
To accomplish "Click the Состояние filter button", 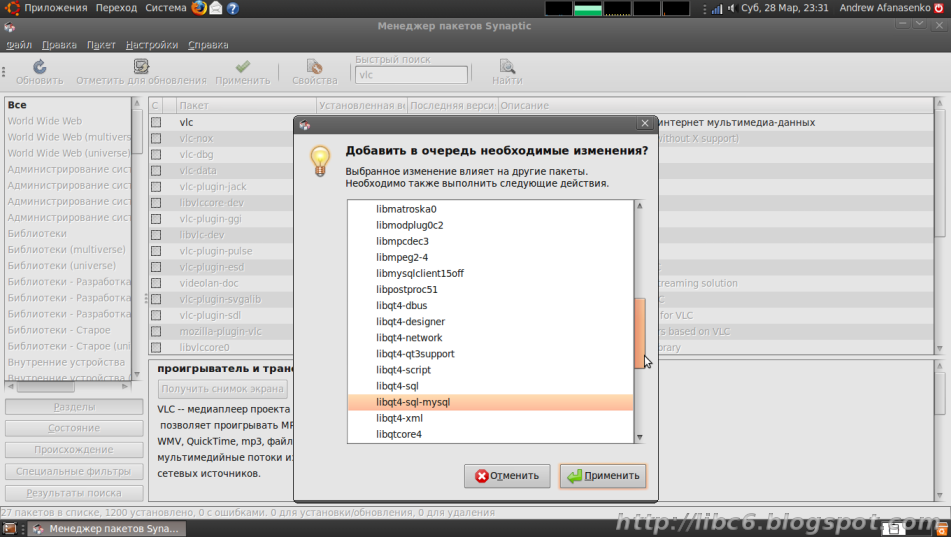I will (74, 428).
